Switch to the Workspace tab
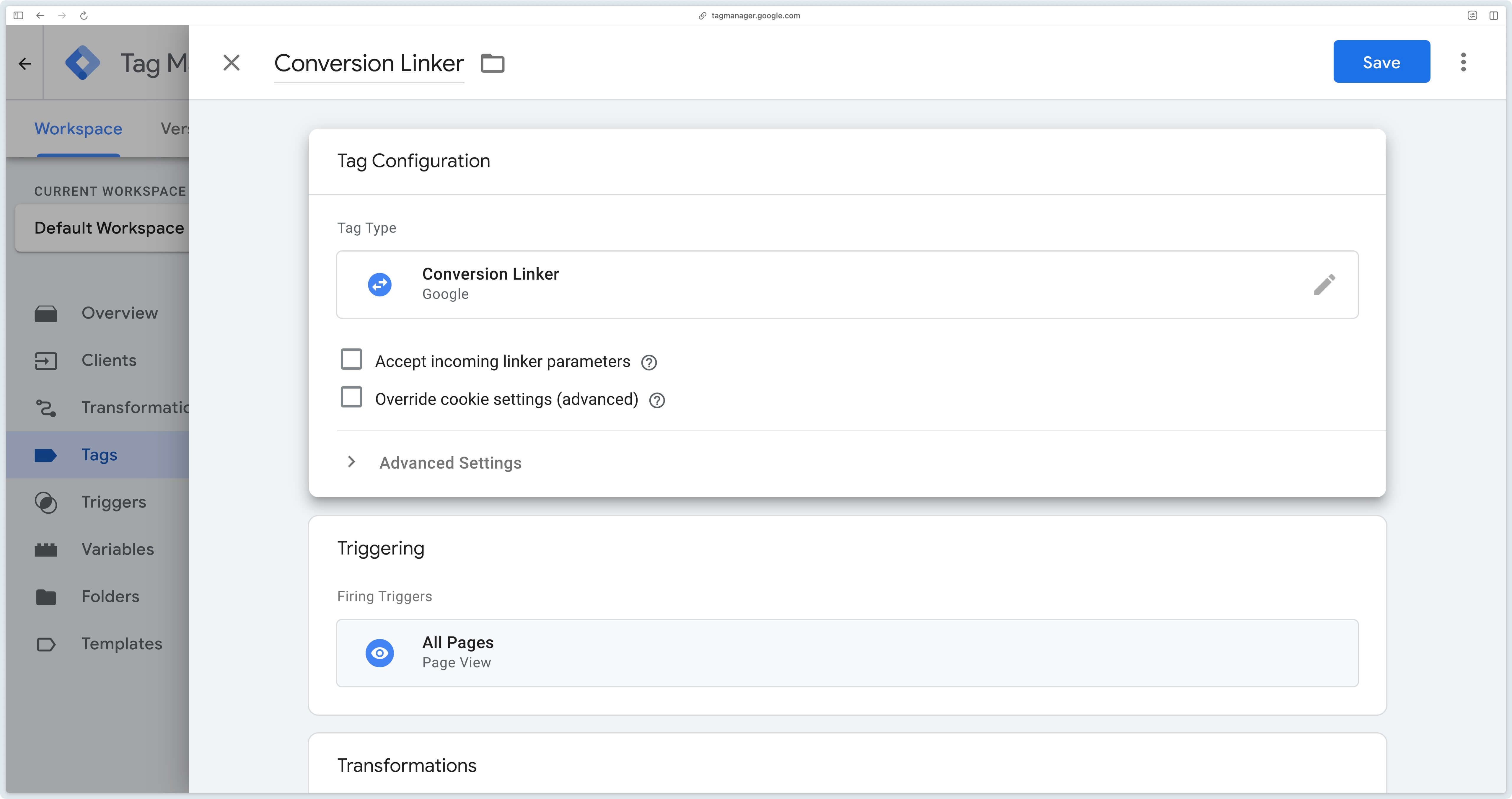The image size is (1512, 799). pos(78,128)
